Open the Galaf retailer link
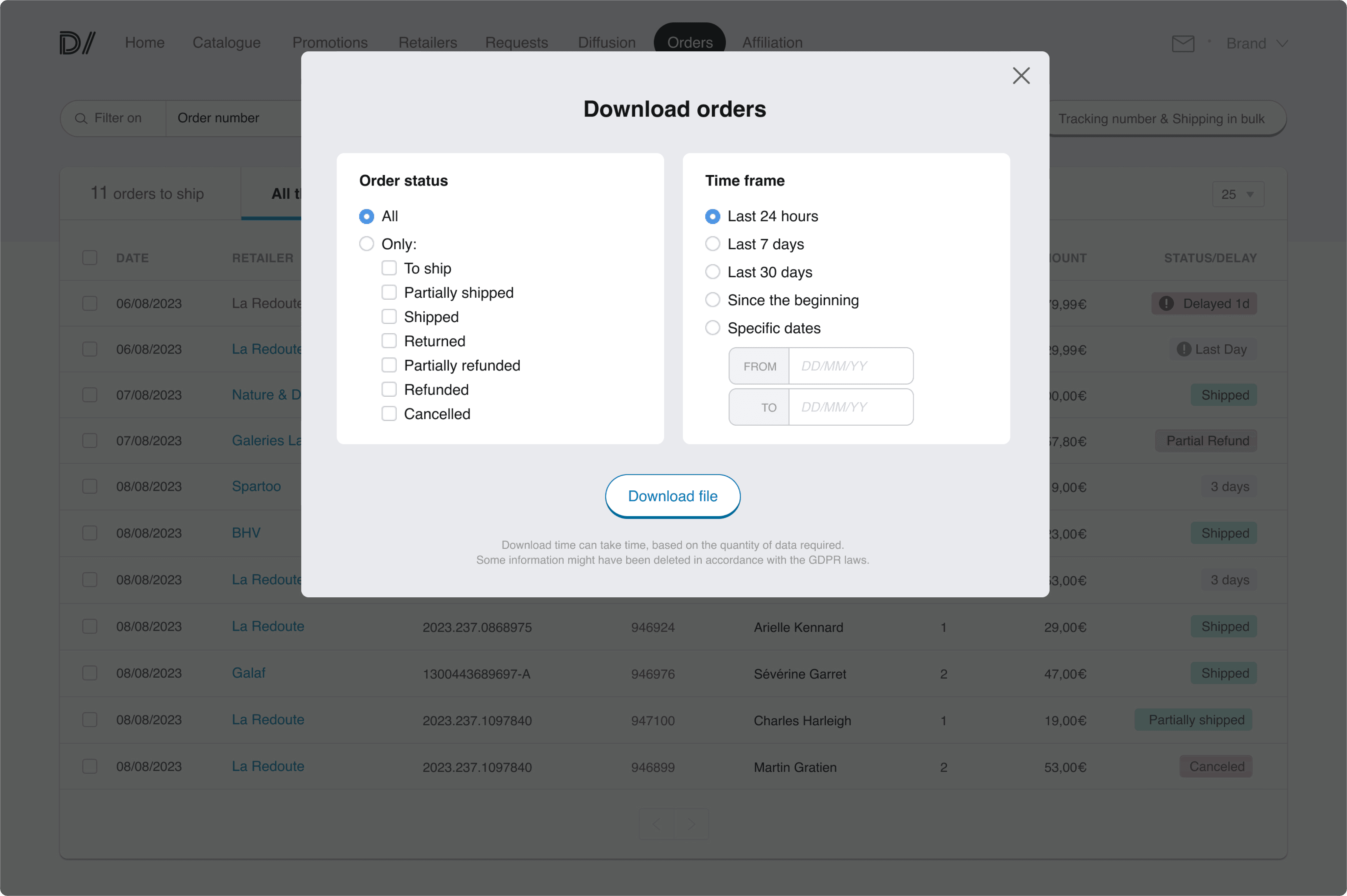The width and height of the screenshot is (1347, 896). 249,673
